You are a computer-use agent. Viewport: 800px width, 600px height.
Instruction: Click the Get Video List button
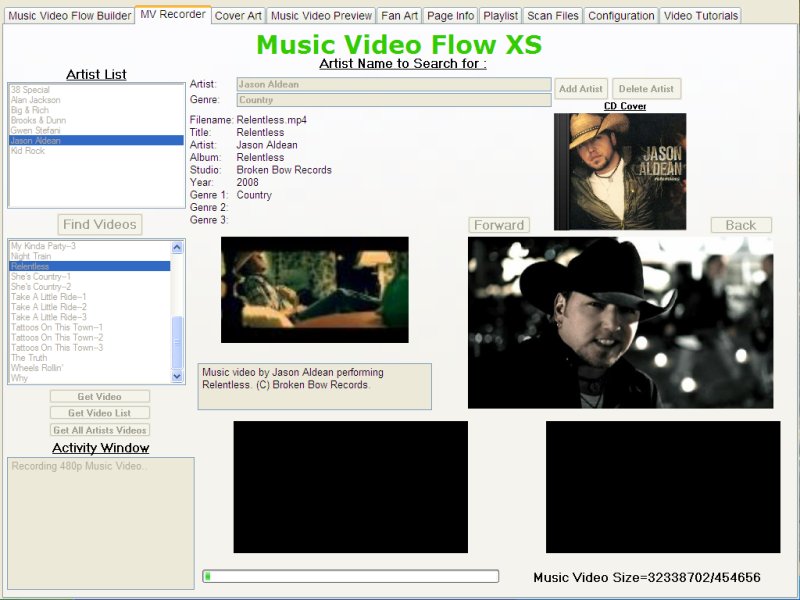click(x=100, y=412)
